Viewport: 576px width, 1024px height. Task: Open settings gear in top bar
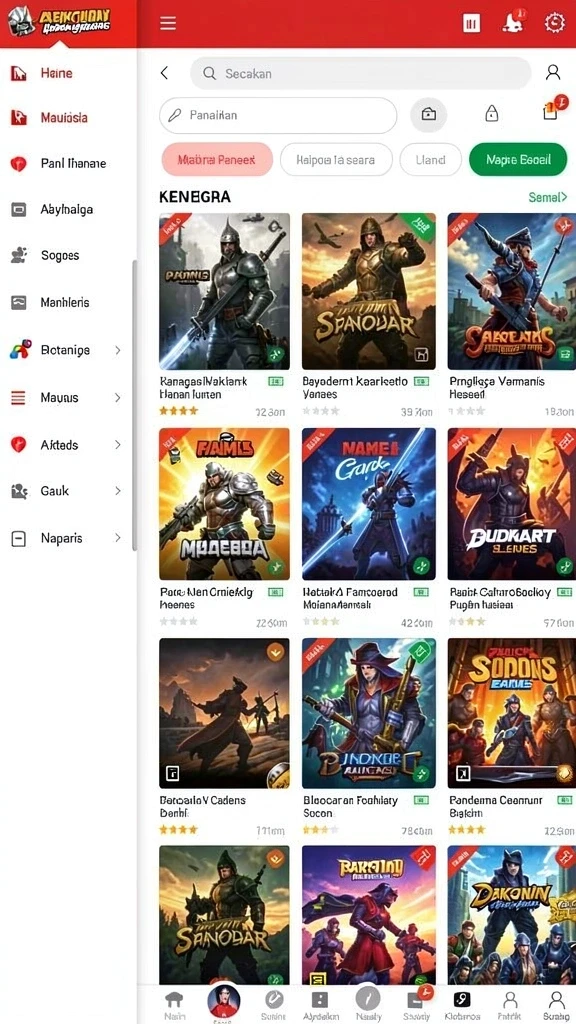click(x=554, y=23)
